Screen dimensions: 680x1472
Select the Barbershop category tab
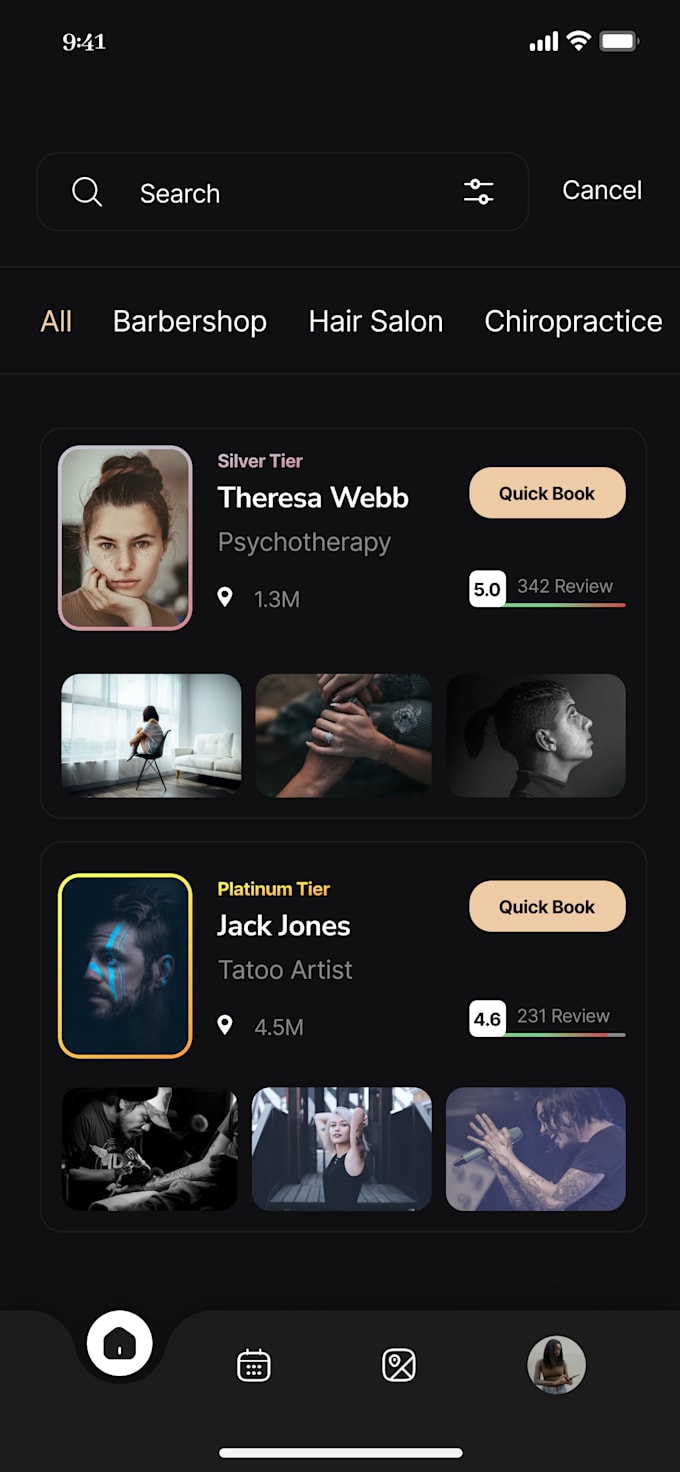point(190,321)
